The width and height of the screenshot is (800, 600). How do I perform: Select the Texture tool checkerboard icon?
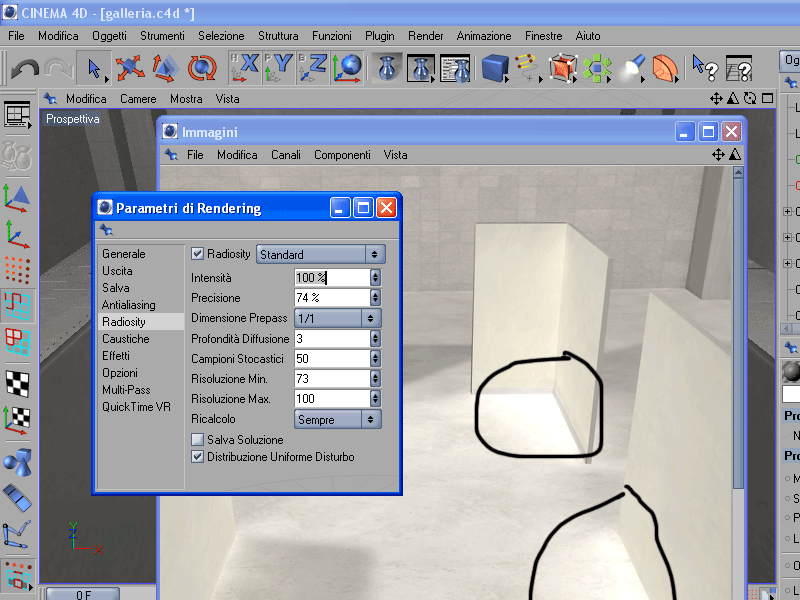pyautogui.click(x=17, y=383)
